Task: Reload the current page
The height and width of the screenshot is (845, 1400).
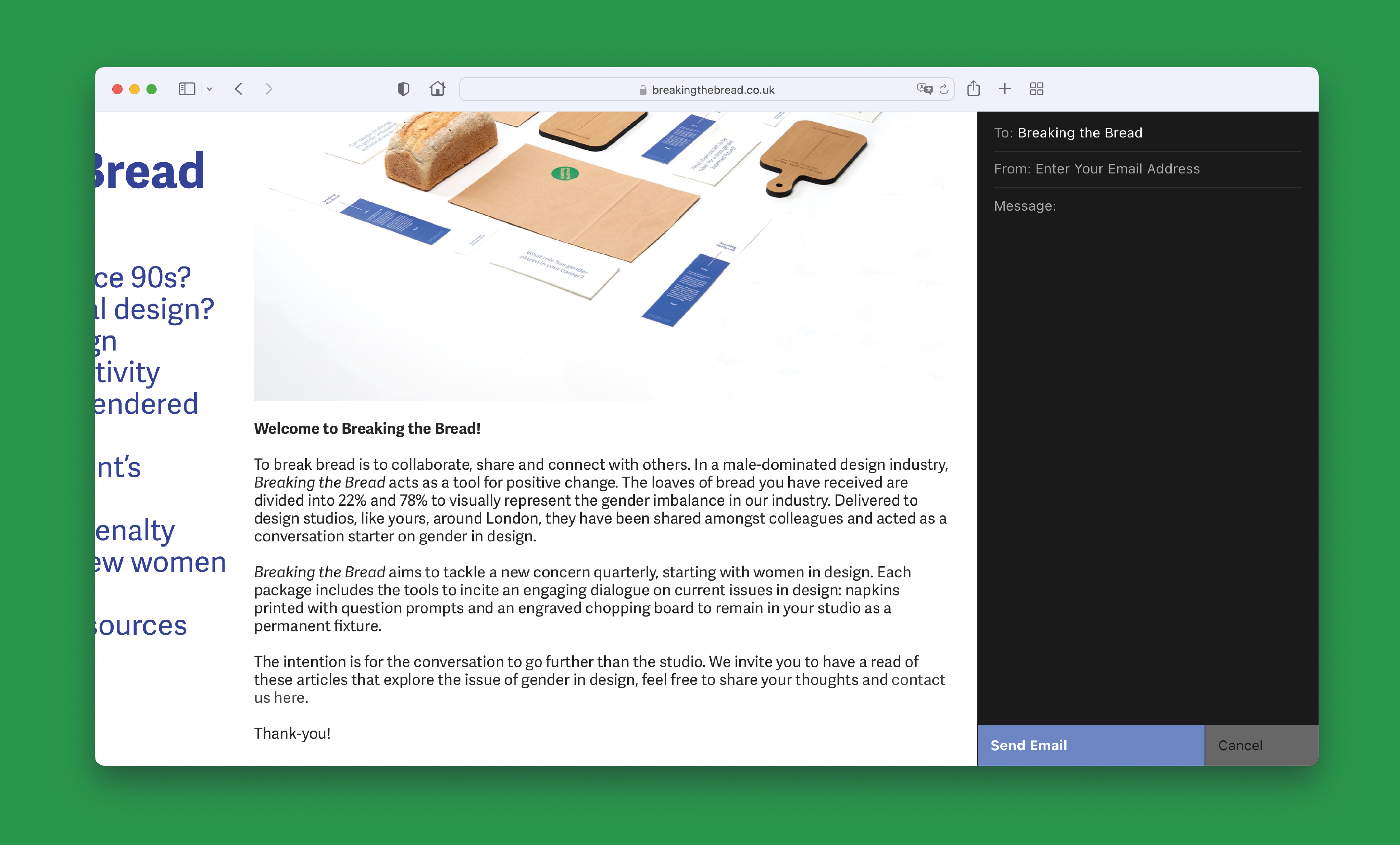Action: coord(944,89)
